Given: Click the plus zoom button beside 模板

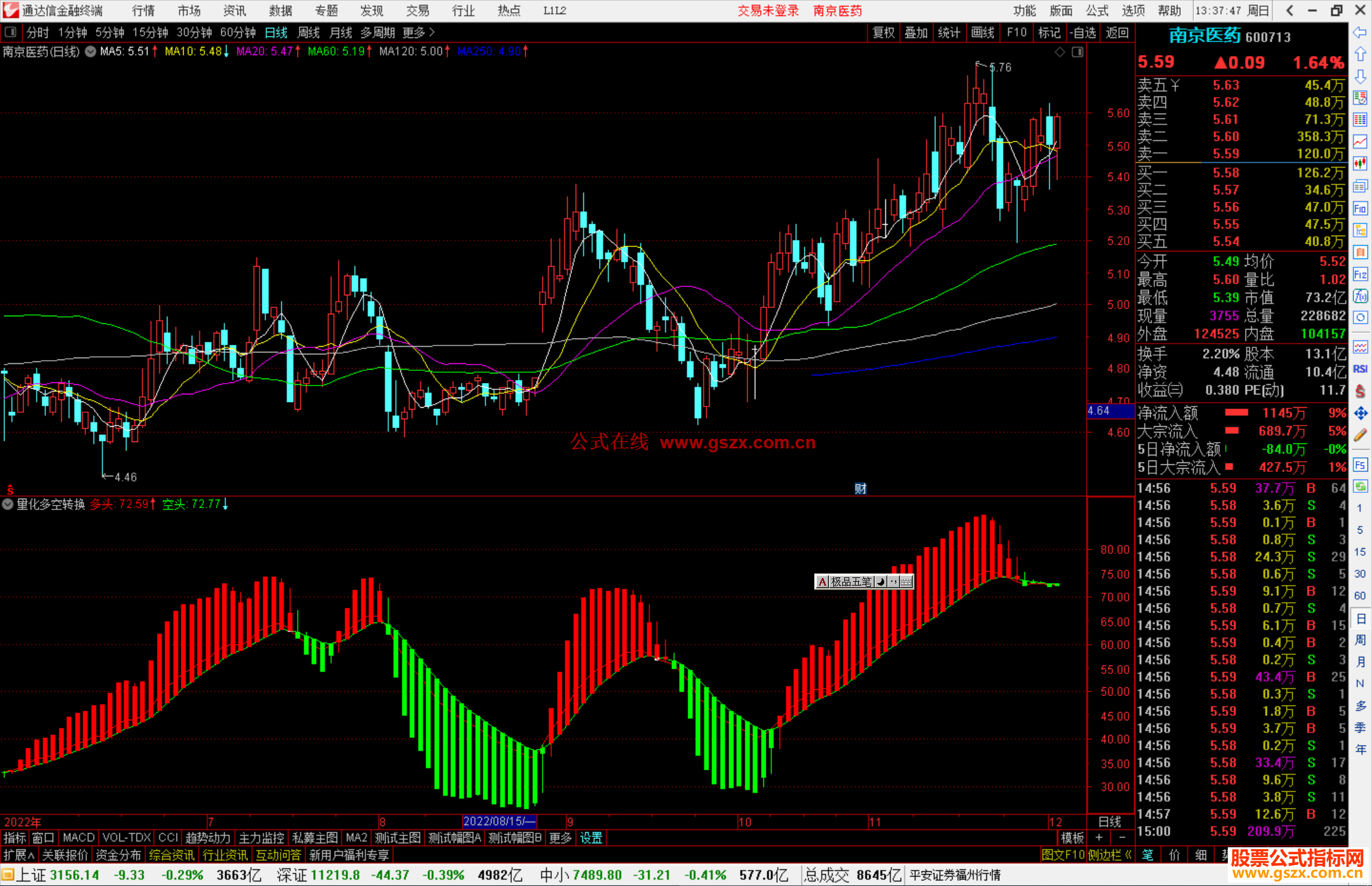Looking at the screenshot, I should [1100, 838].
